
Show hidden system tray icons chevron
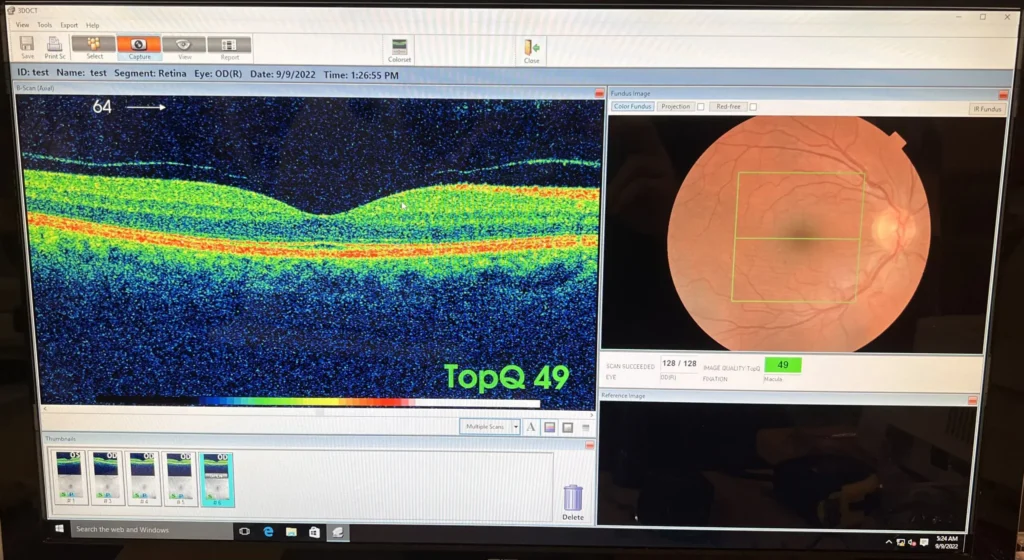[x=888, y=542]
